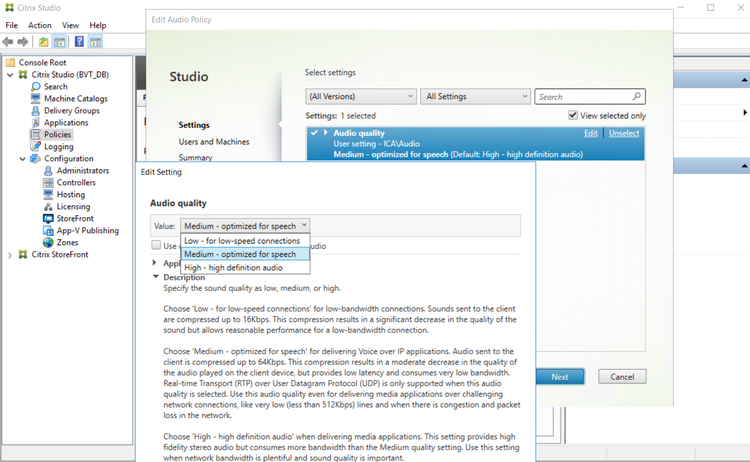Click the Logging icon in tree
Viewport: 750px width, 462px height.
(35, 146)
